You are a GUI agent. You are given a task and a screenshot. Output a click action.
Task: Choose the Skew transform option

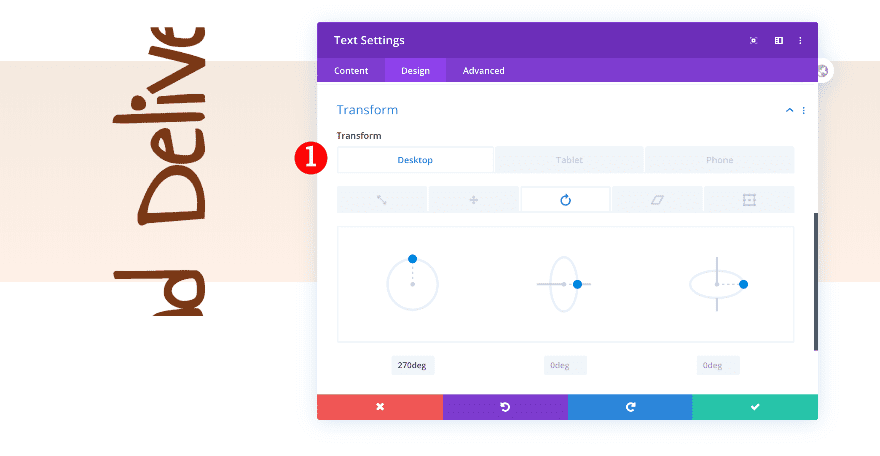pyautogui.click(x=657, y=200)
